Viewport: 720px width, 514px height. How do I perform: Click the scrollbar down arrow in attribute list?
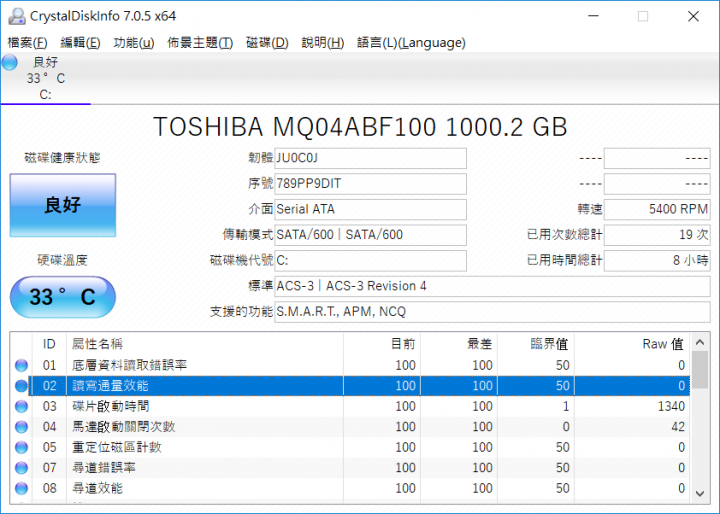(700, 493)
